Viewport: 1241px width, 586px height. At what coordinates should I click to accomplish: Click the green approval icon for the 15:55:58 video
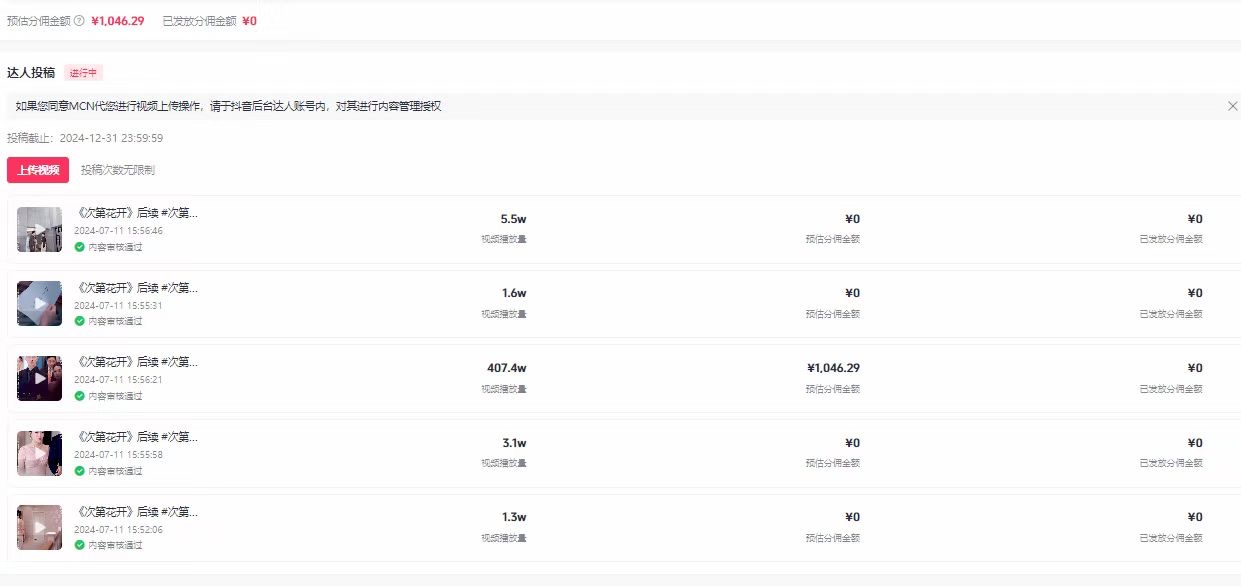click(79, 471)
